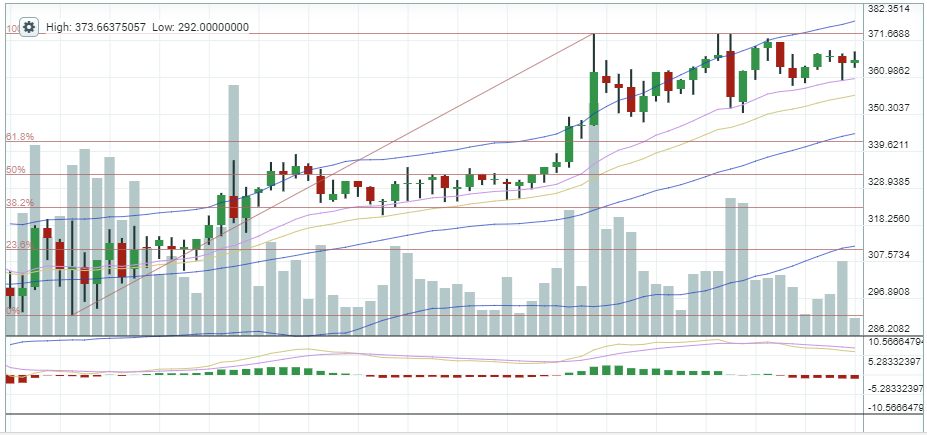Pick the 318.2560 price axis label
This screenshot has width=927, height=435.
(888, 219)
